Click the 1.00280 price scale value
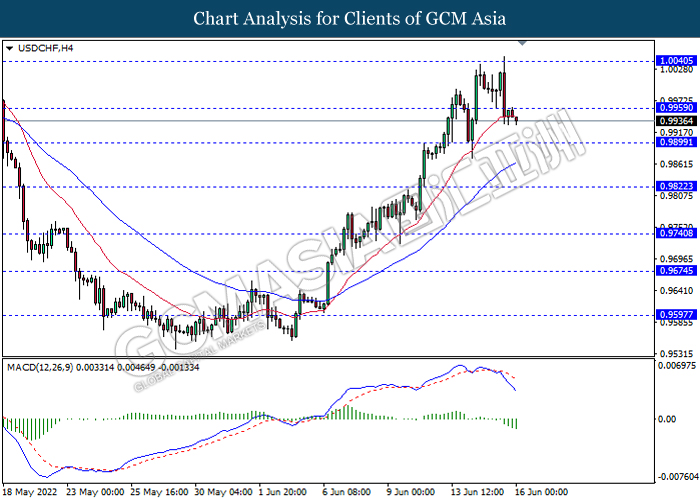Image resolution: width=700 pixels, height=500 pixels. click(677, 70)
